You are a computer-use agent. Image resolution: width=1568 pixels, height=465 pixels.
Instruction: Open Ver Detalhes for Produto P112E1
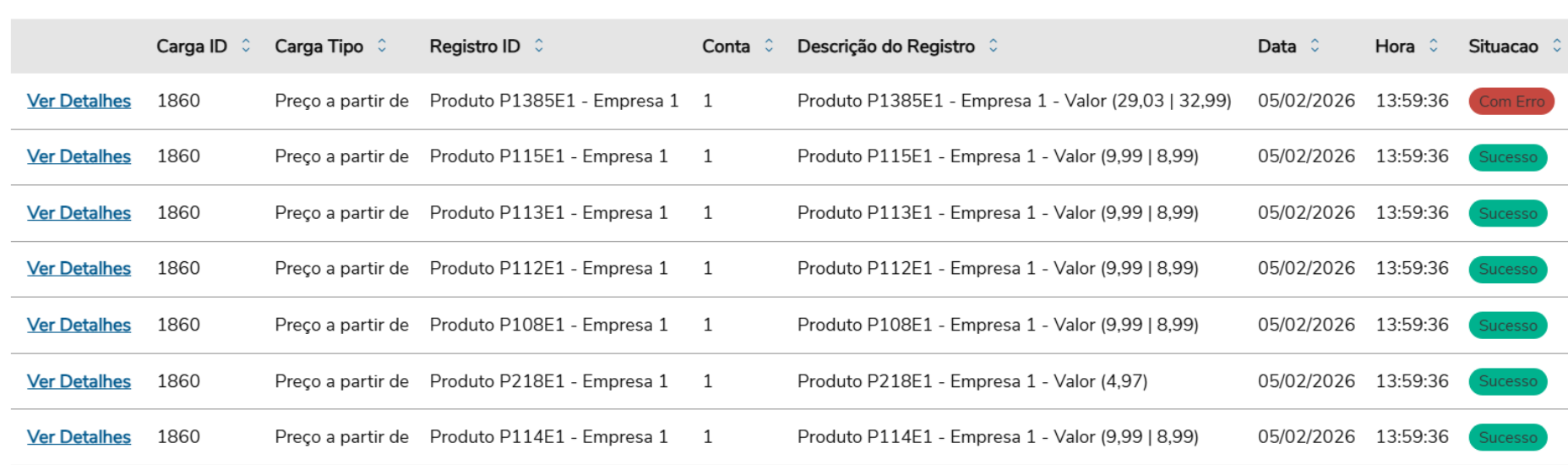[x=79, y=269]
